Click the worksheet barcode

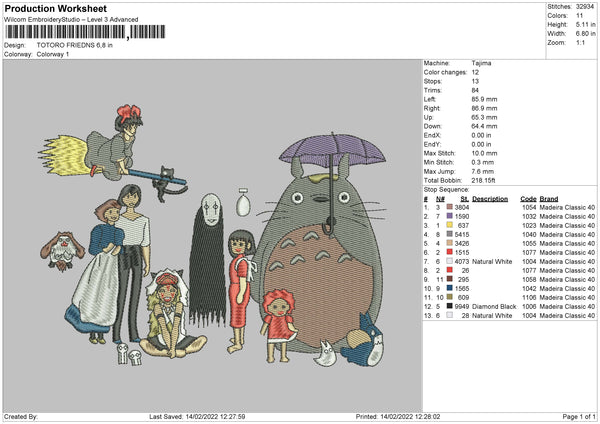pyautogui.click(x=85, y=32)
